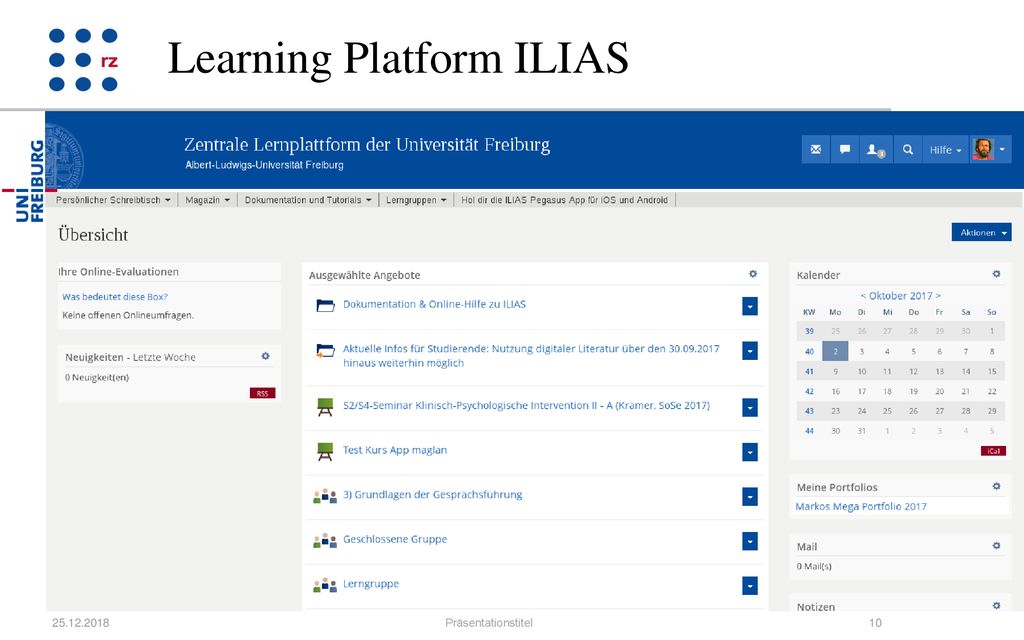Open link Dokumentation & Online-Hilfe zu ILIAS
The image size is (1024, 640).
click(434, 304)
